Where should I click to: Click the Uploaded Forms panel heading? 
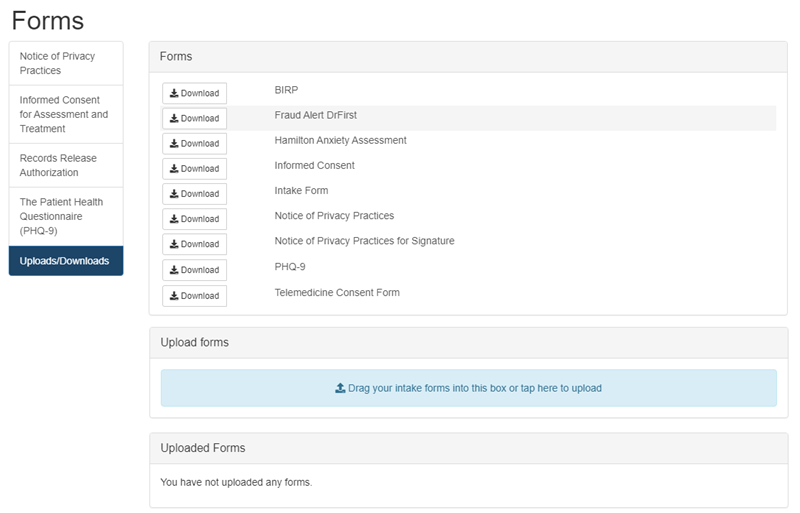[202, 448]
